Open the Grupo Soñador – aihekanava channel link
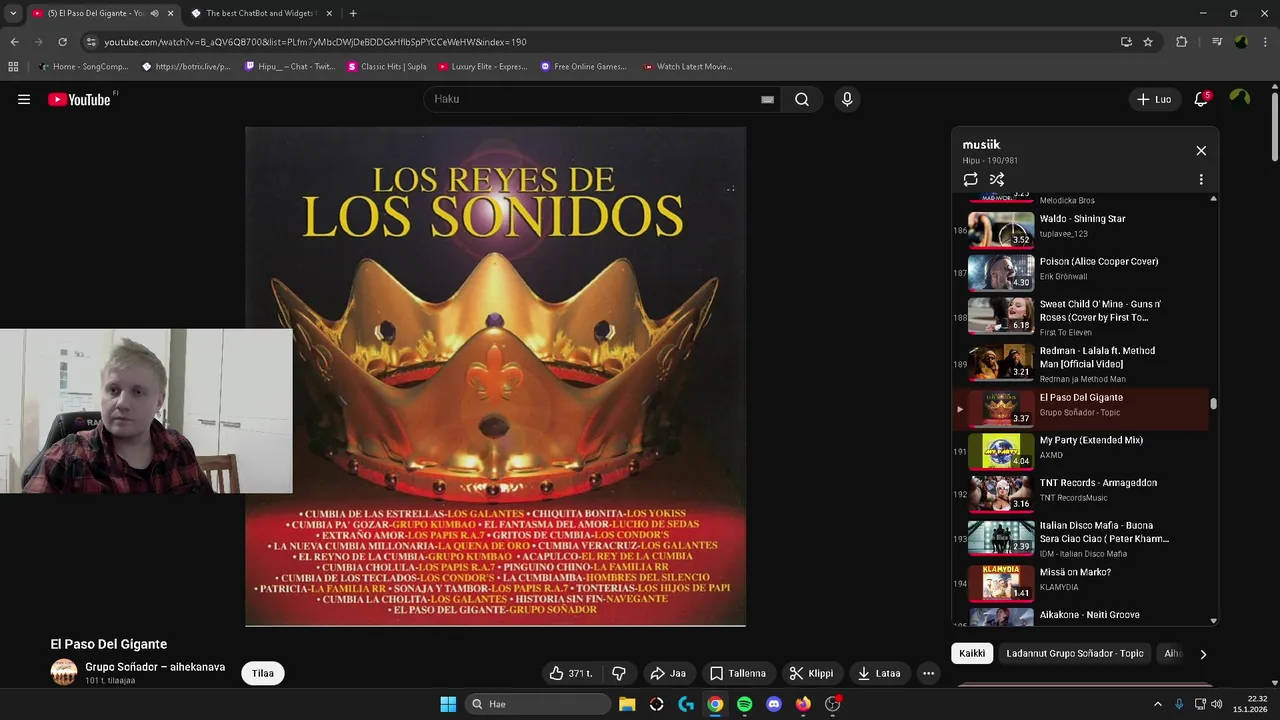This screenshot has width=1280, height=720. click(155, 667)
